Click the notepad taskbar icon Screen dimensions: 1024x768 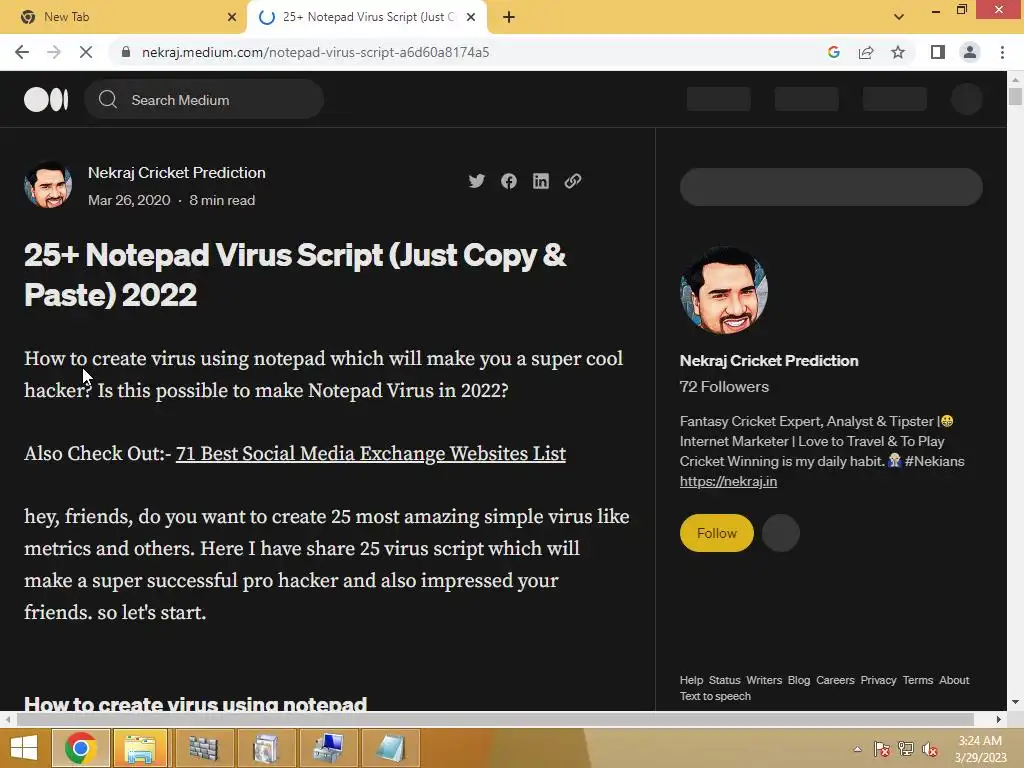tap(390, 748)
